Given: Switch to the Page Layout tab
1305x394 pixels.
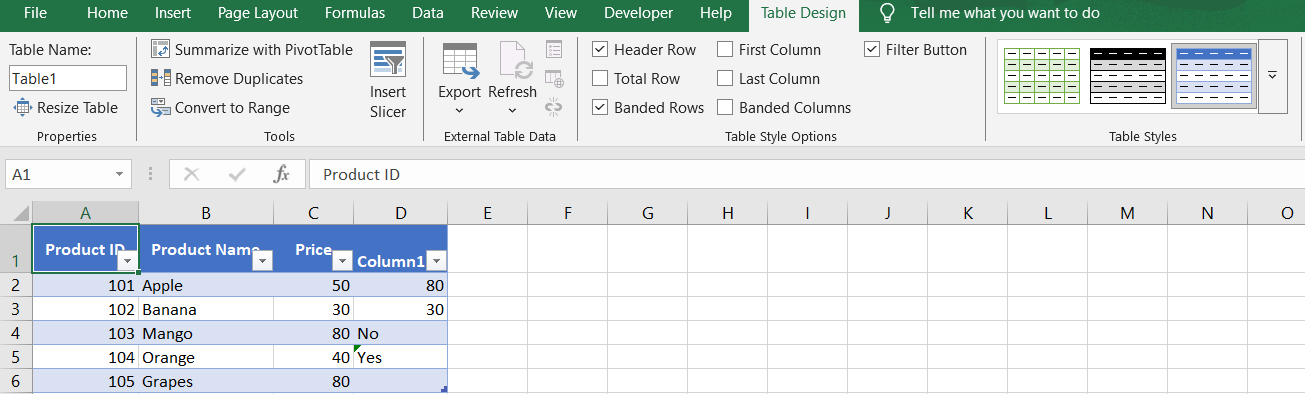Looking at the screenshot, I should [x=258, y=13].
